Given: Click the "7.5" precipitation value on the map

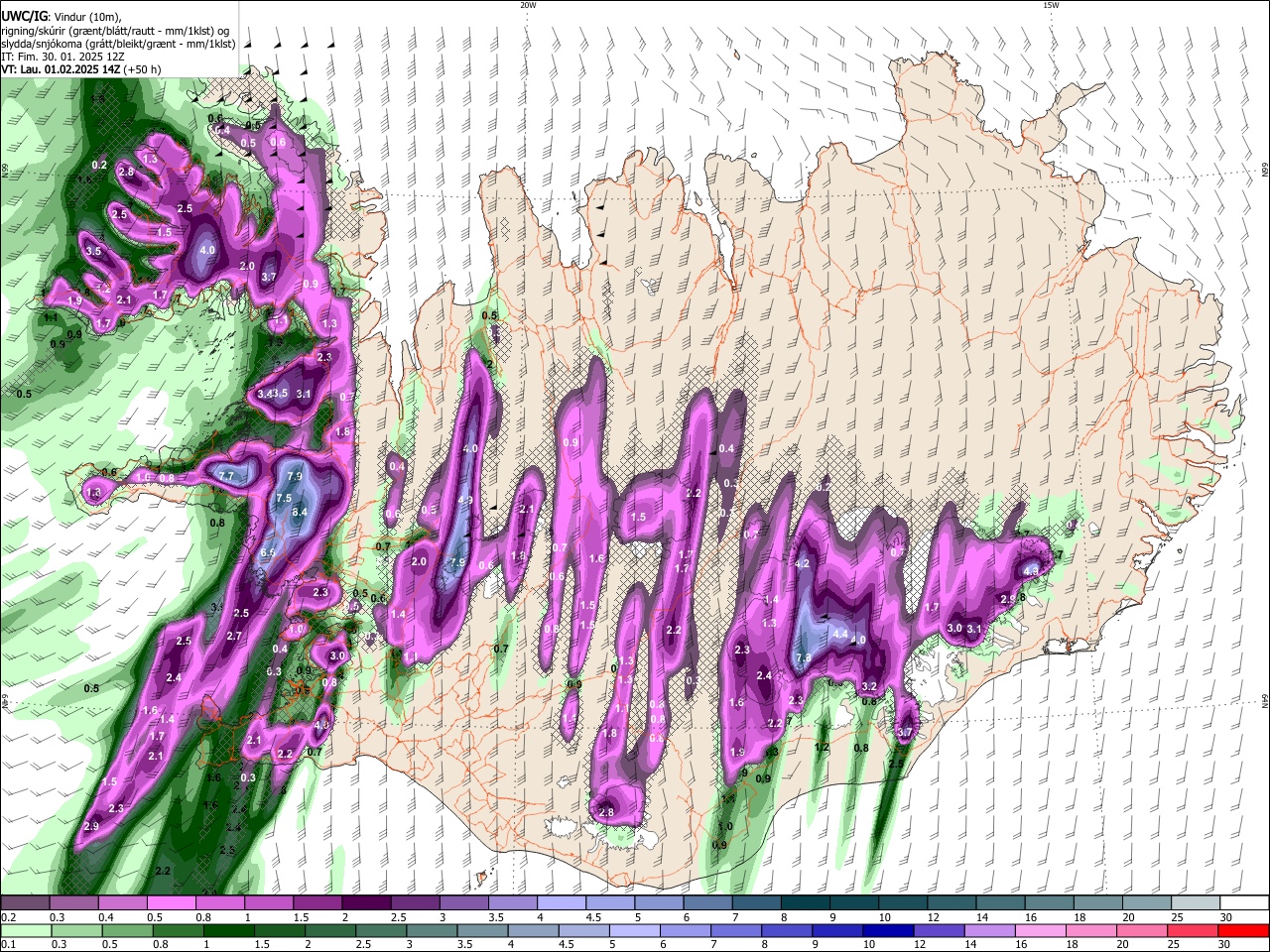Looking at the screenshot, I should [x=284, y=498].
